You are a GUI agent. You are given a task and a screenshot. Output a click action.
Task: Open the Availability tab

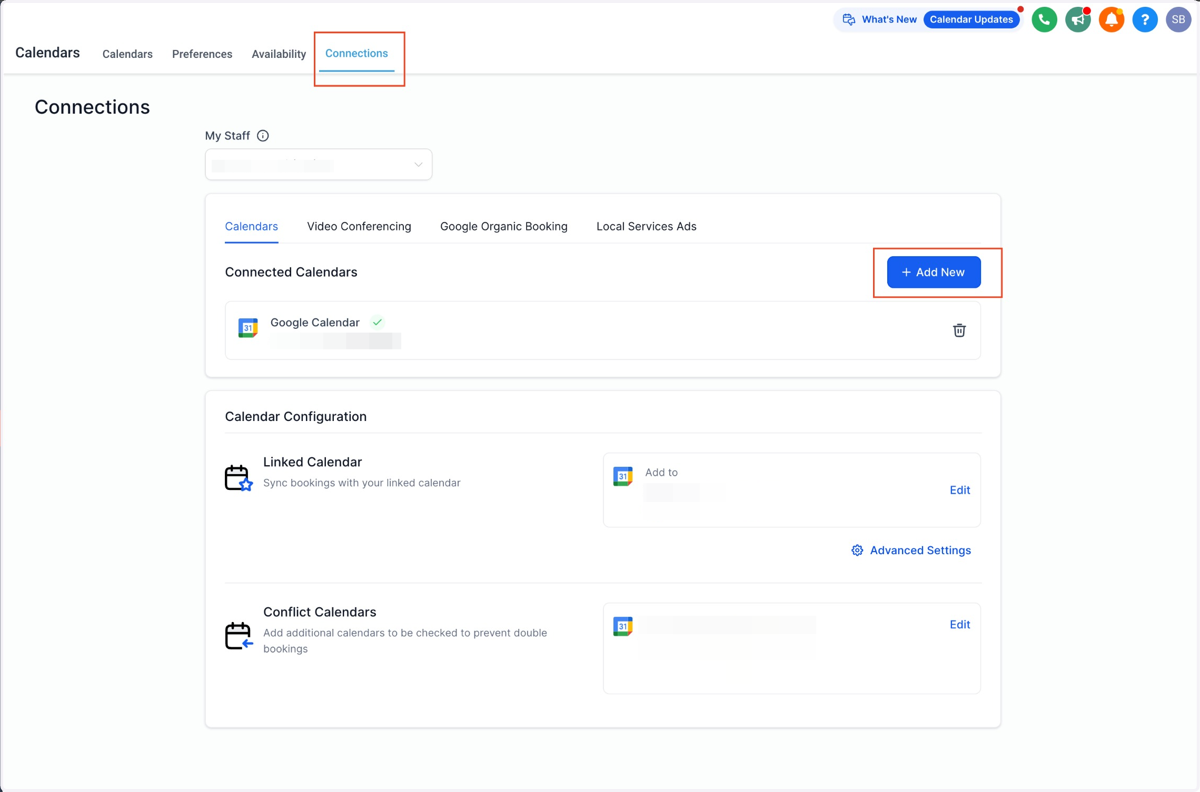[279, 54]
